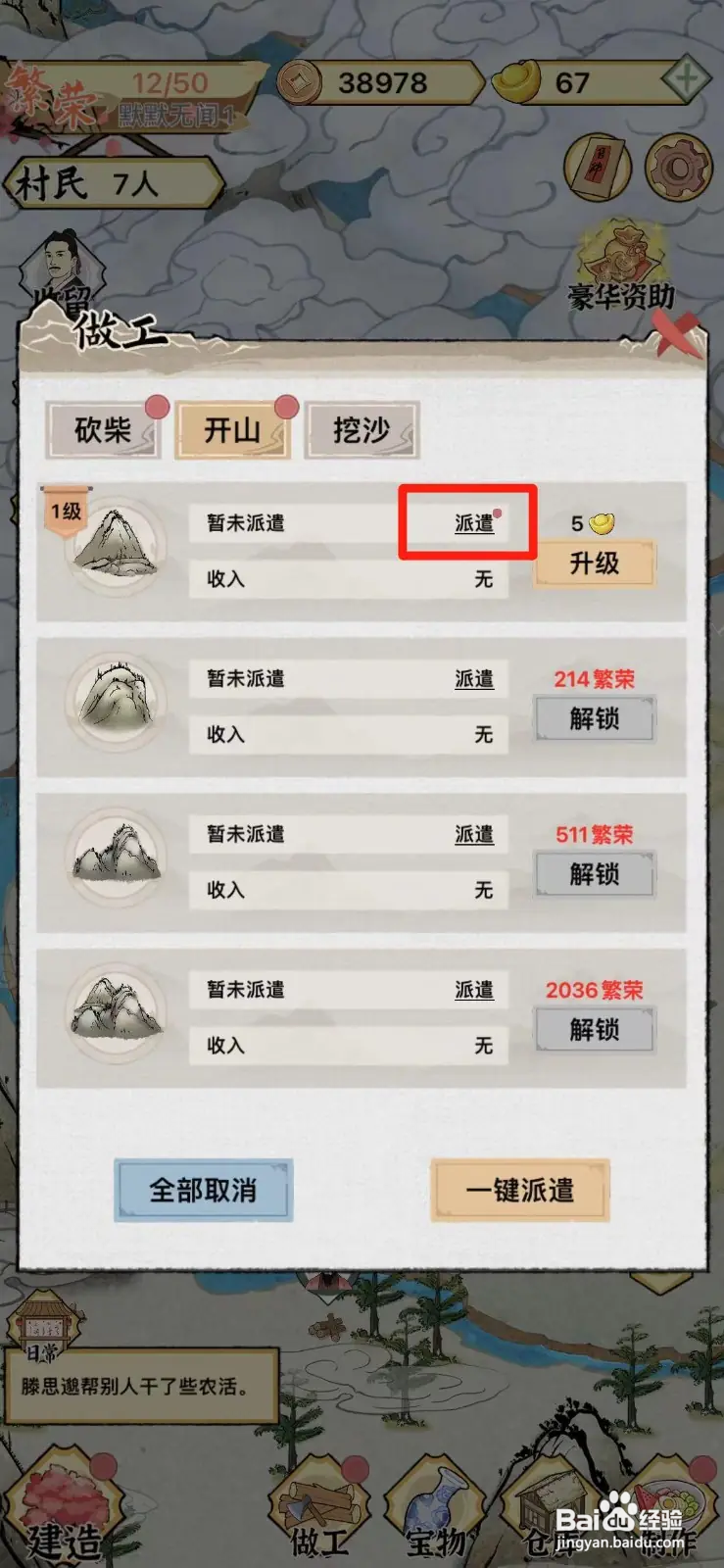The width and height of the screenshot is (724, 1568).
Task: Click the 一键派遣 one-click dispatch button
Action: pos(520,1191)
